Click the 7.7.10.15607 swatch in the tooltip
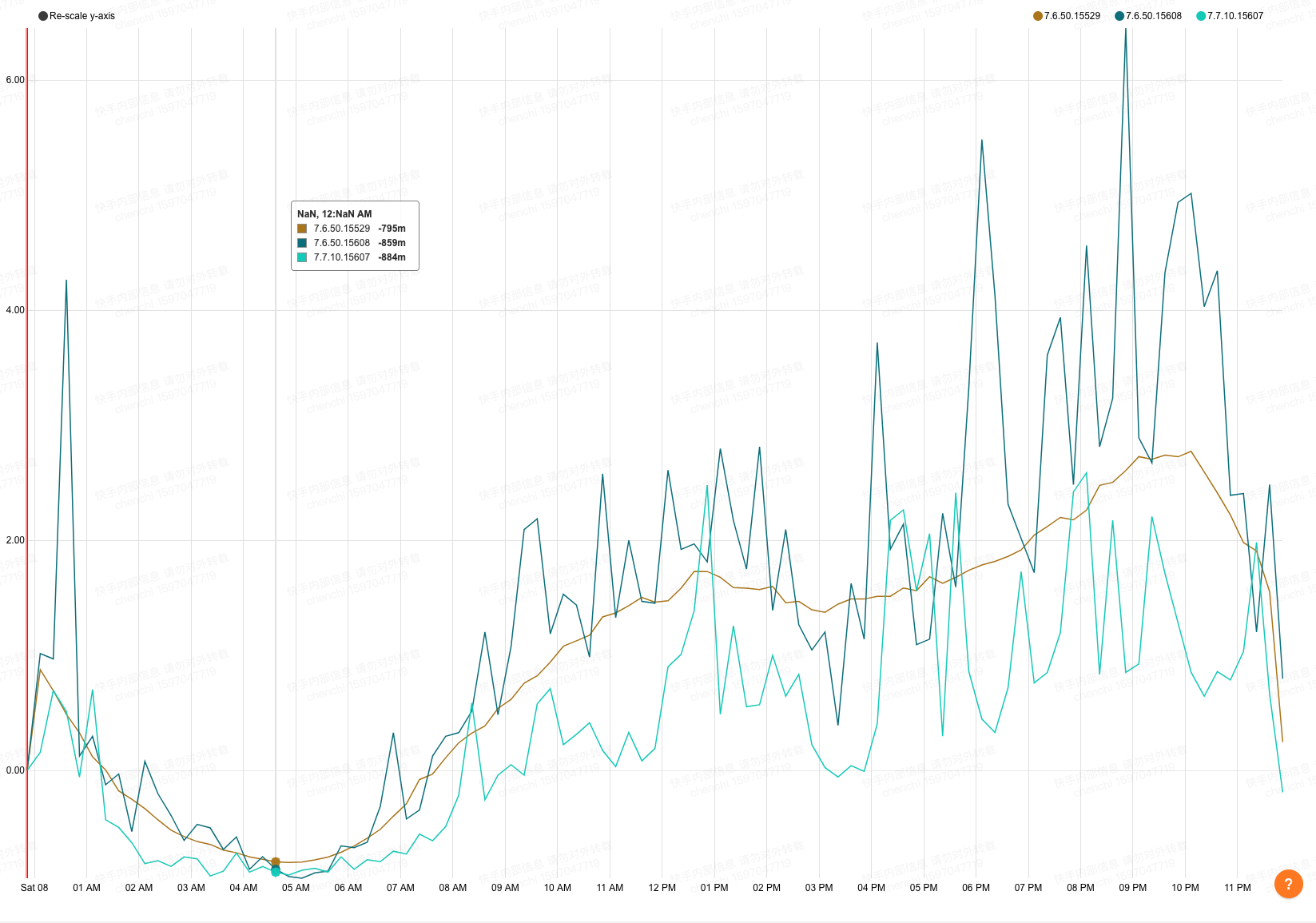The height and width of the screenshot is (923, 1316). click(302, 257)
